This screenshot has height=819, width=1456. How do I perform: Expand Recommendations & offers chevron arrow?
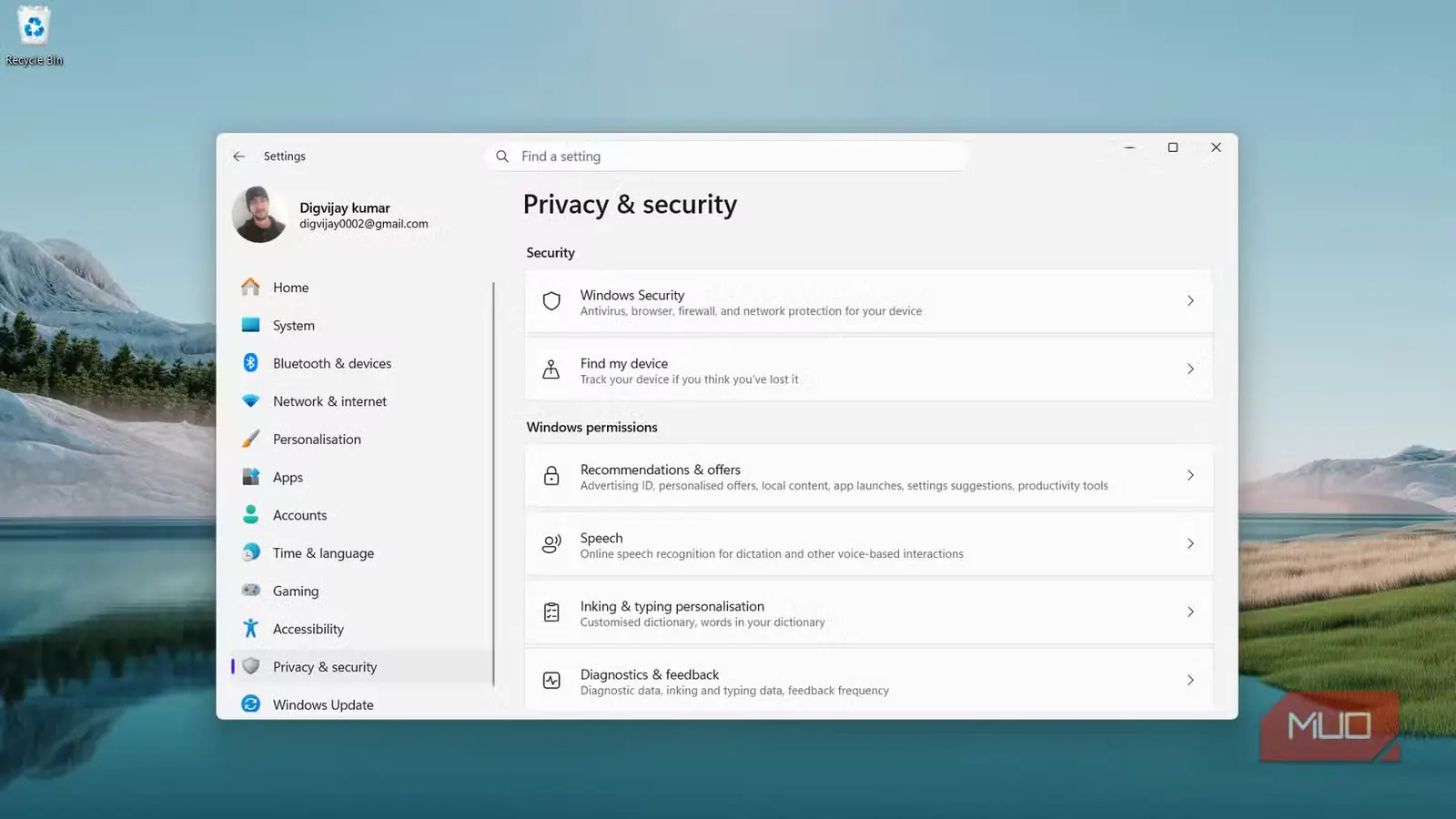pyautogui.click(x=1190, y=476)
